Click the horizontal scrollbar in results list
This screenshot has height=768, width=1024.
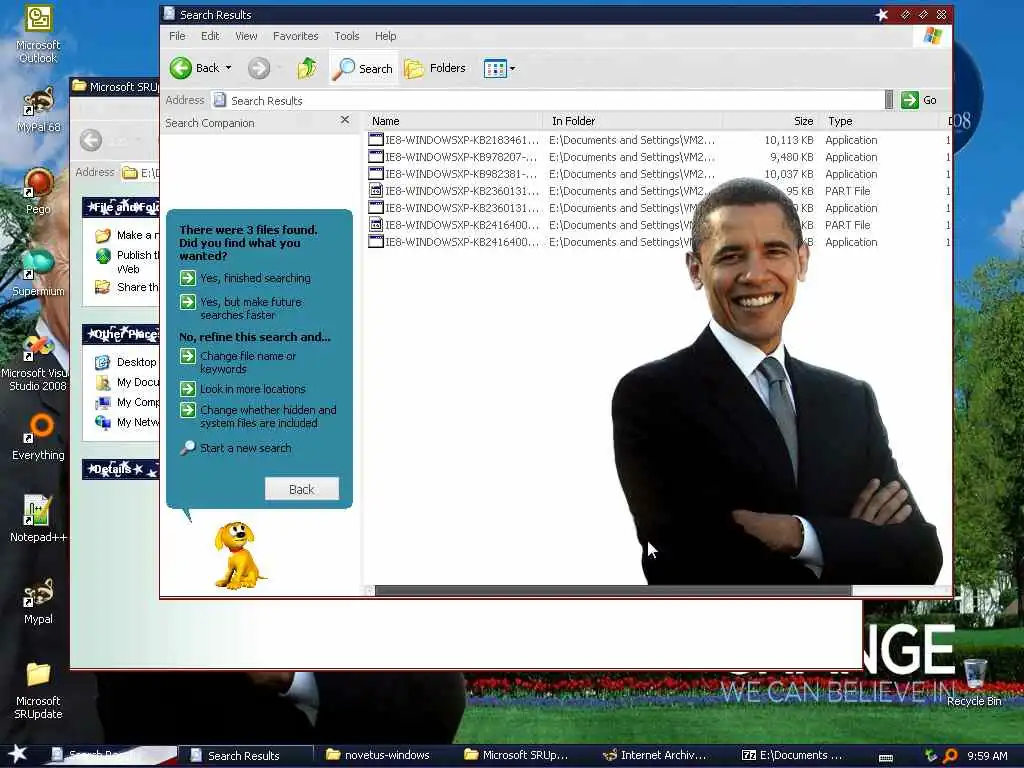click(x=613, y=590)
